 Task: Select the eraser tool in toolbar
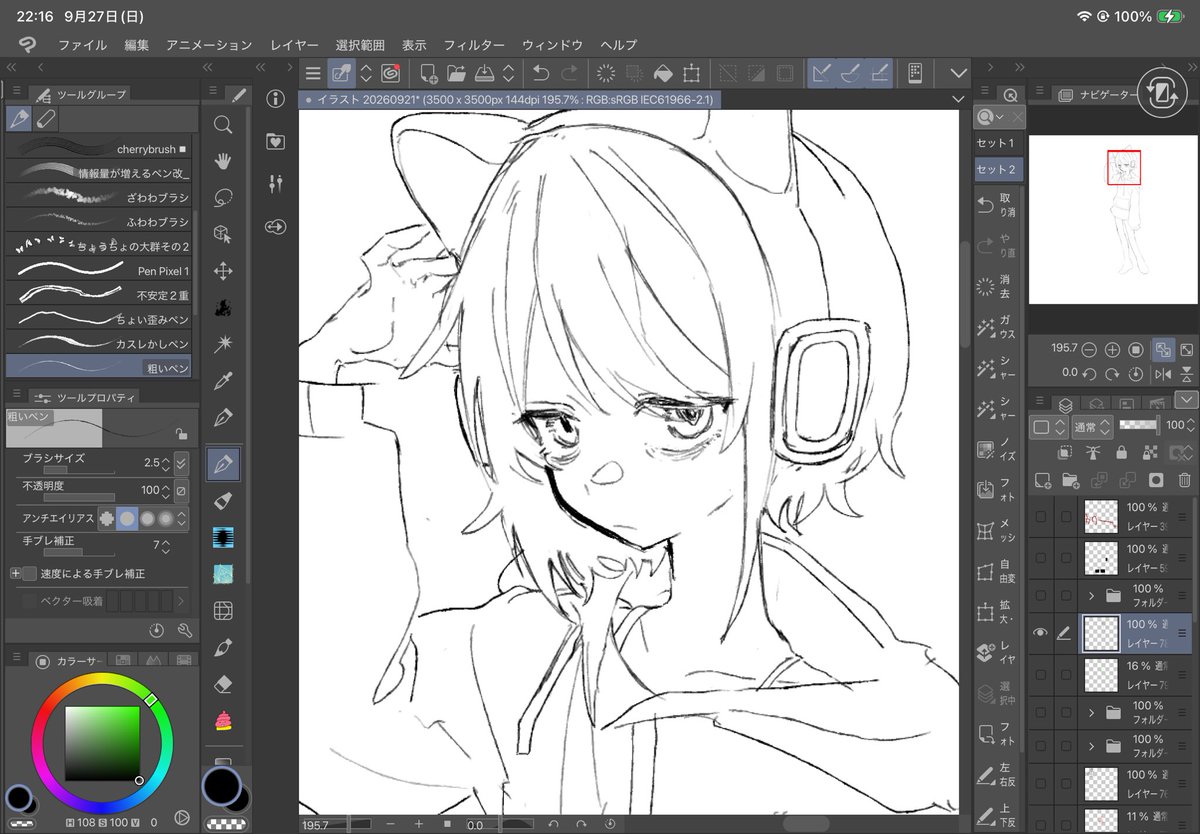(x=224, y=684)
